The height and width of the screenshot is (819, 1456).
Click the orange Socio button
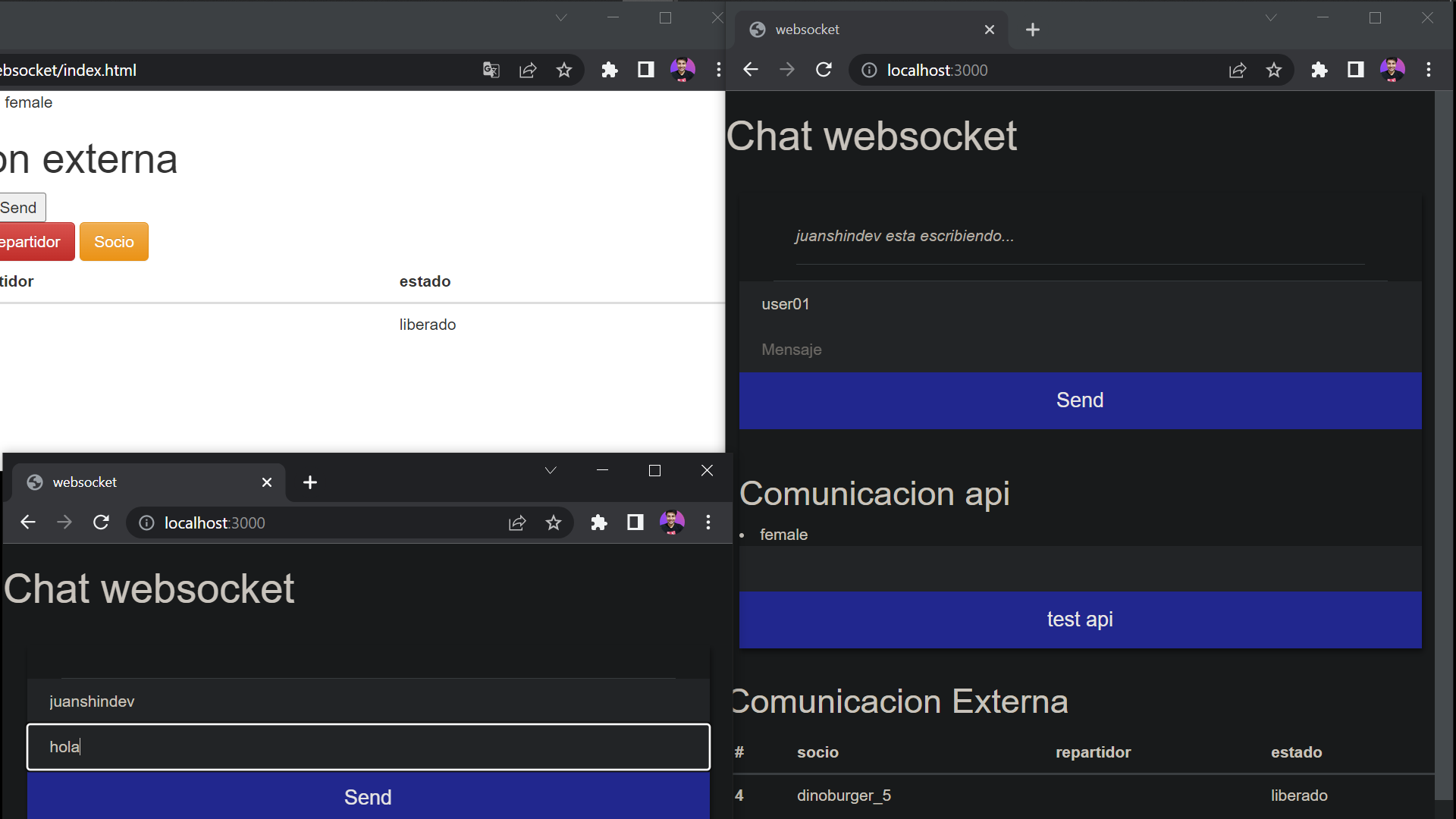[114, 242]
